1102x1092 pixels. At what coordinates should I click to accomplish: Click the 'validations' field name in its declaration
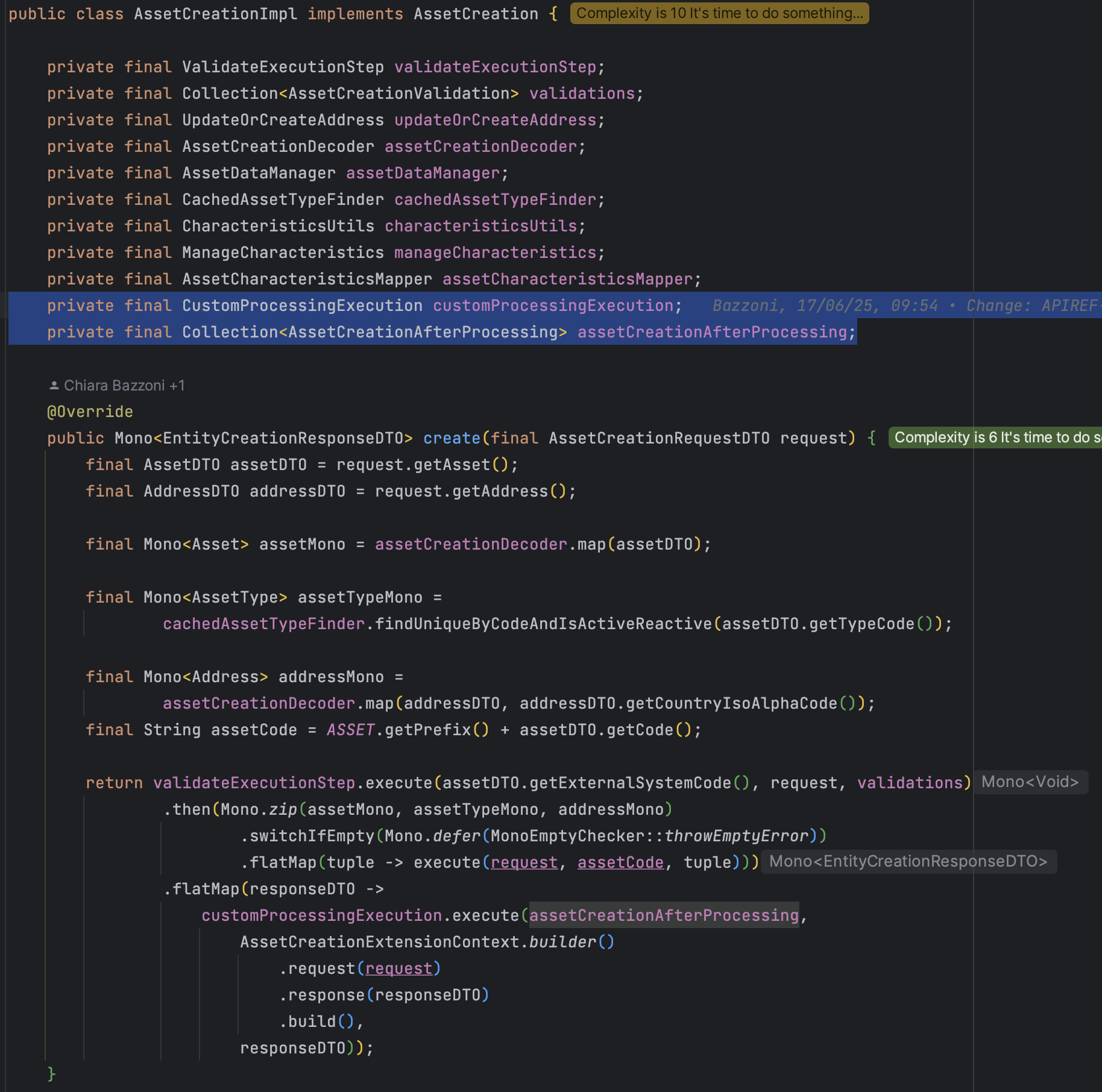point(582,93)
